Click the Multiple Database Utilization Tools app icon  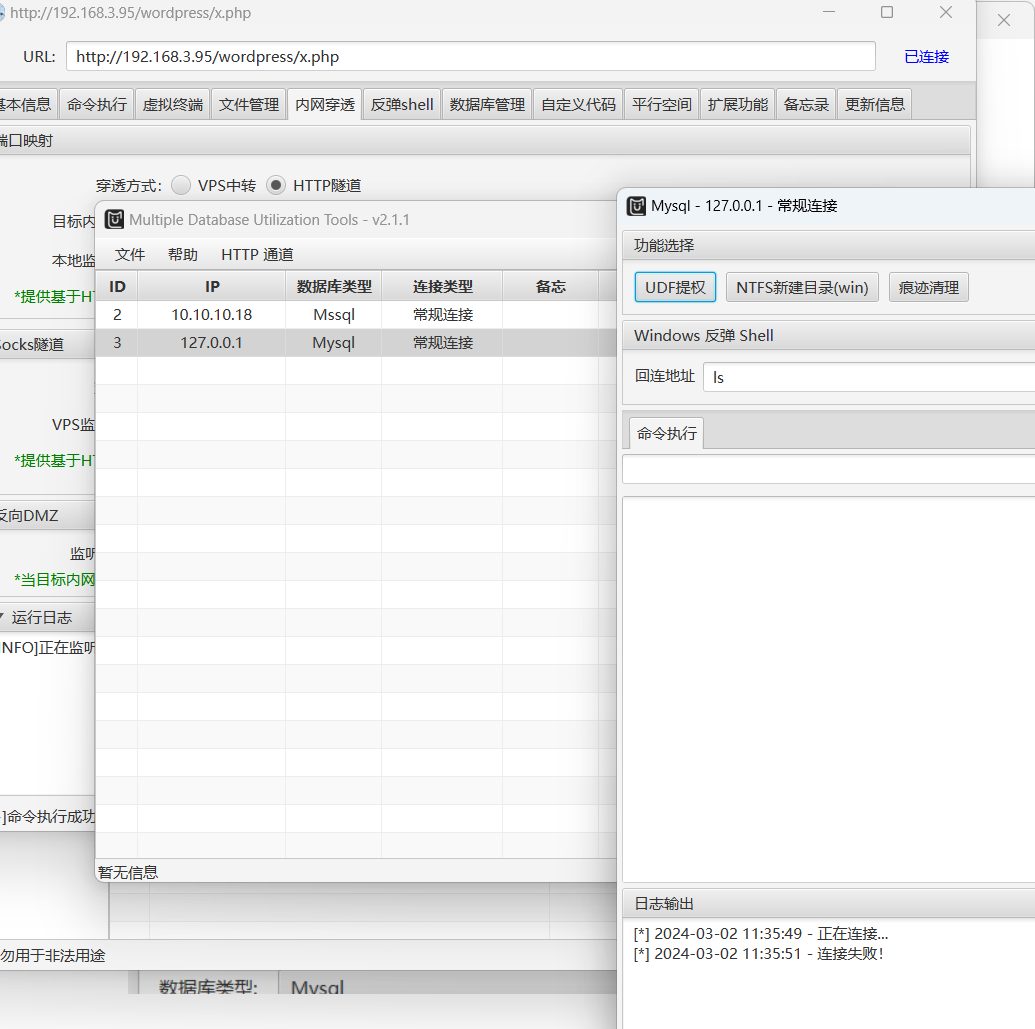pos(115,220)
